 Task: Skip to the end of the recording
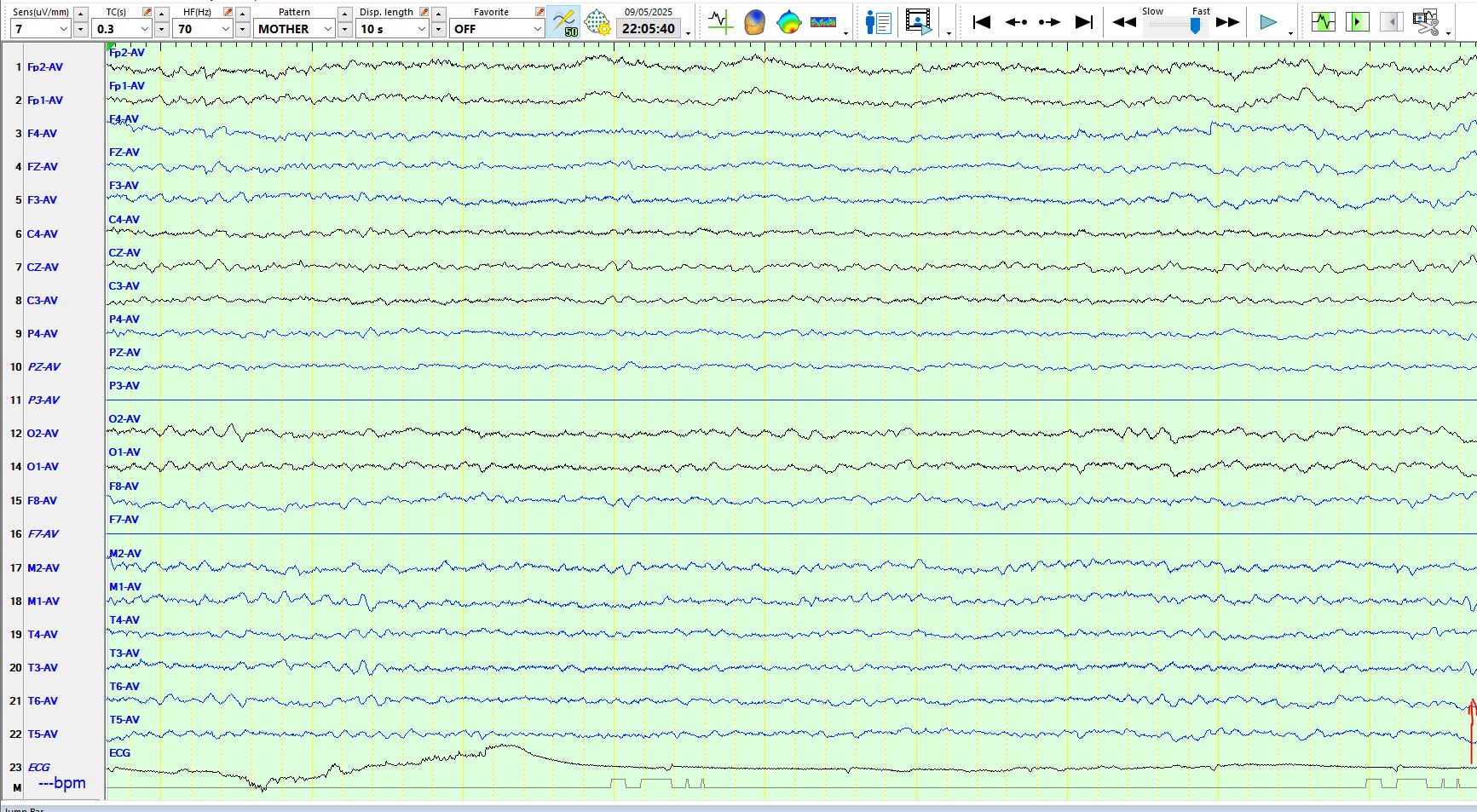1083,22
